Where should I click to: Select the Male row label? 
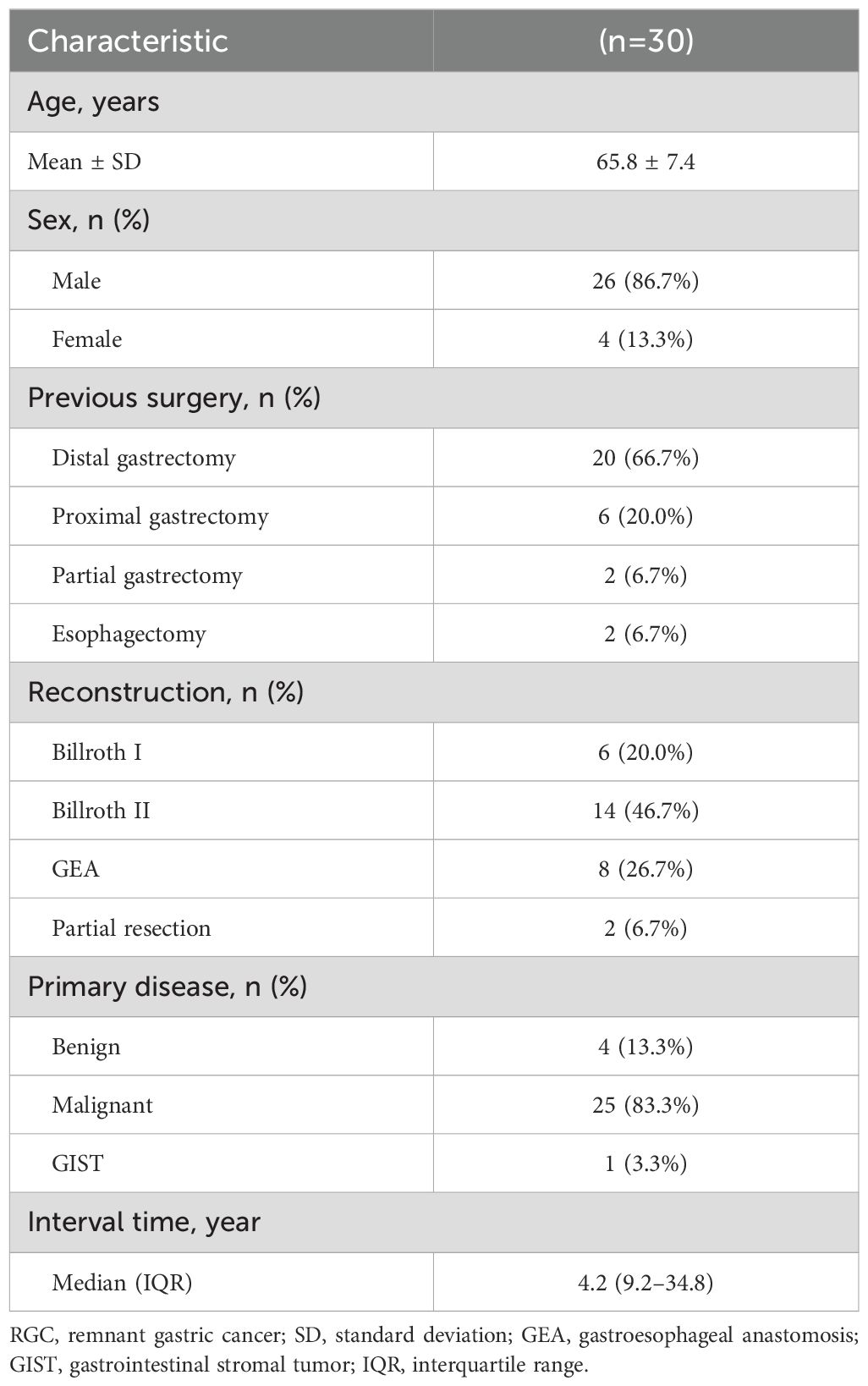point(76,281)
